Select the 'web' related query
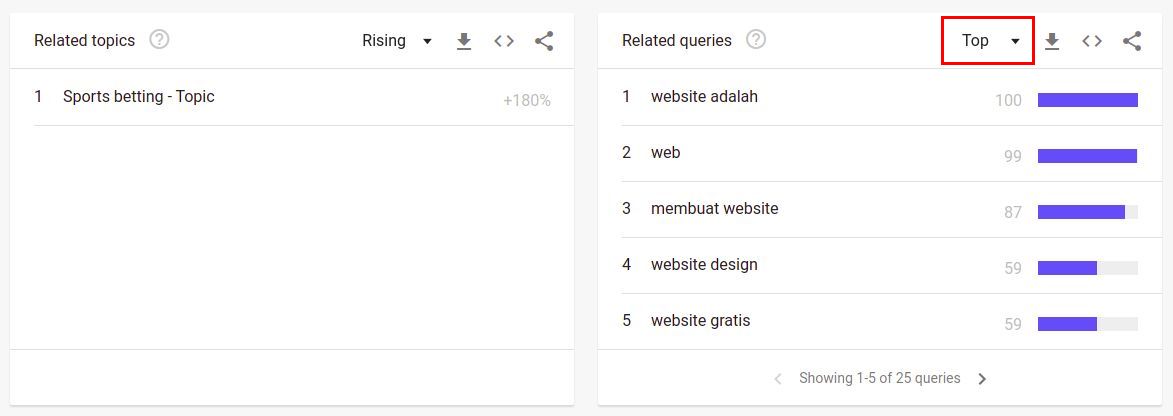1173x416 pixels. point(665,153)
